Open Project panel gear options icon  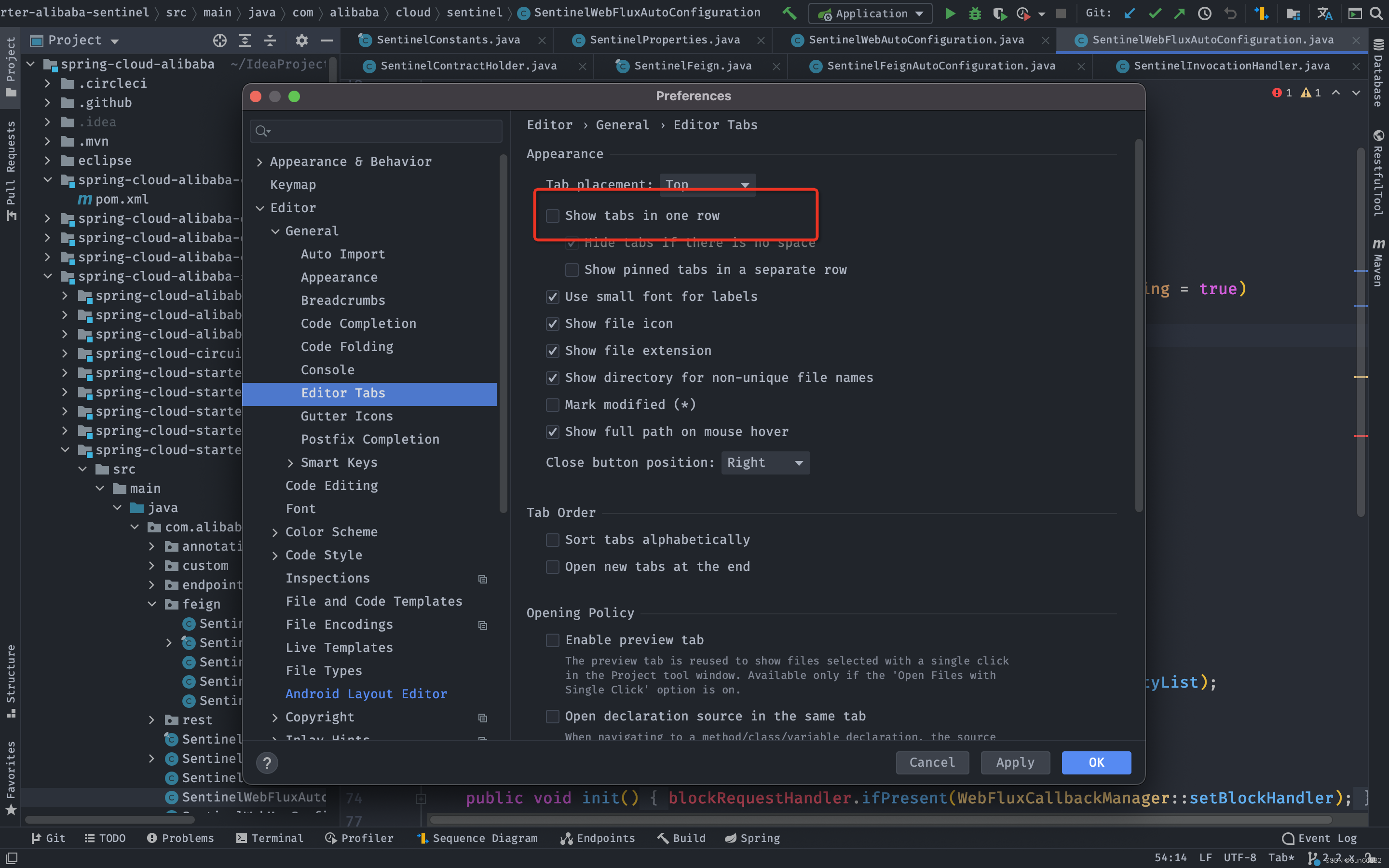(302, 40)
